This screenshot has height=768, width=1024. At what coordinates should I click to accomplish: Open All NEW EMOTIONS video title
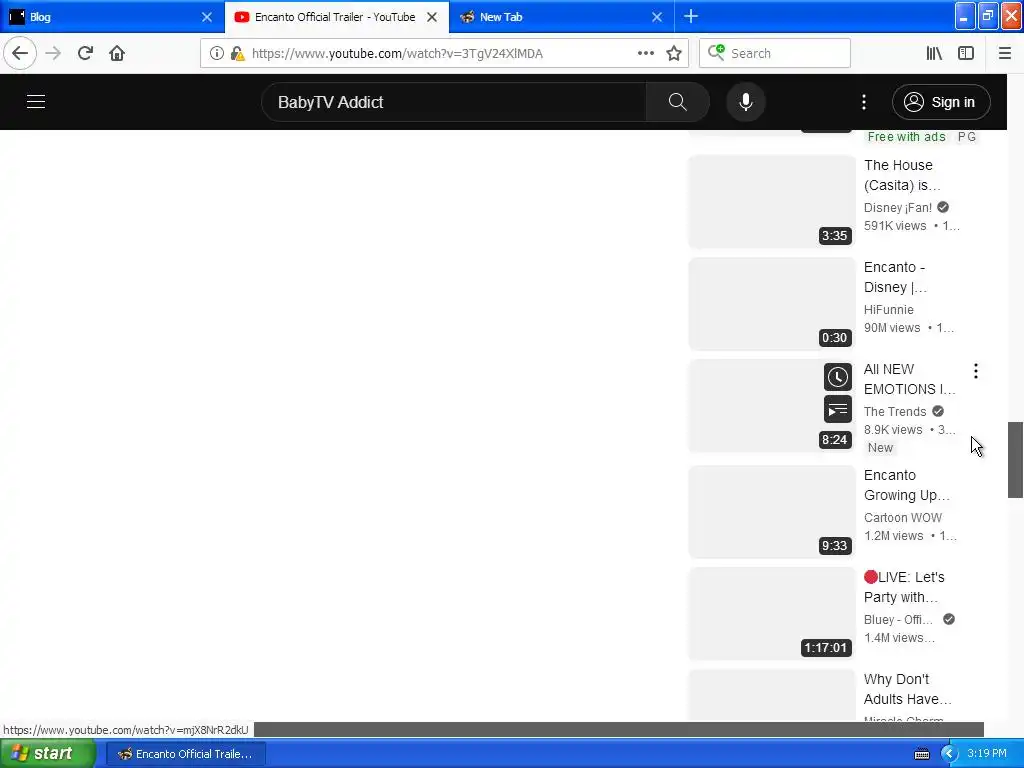click(910, 379)
